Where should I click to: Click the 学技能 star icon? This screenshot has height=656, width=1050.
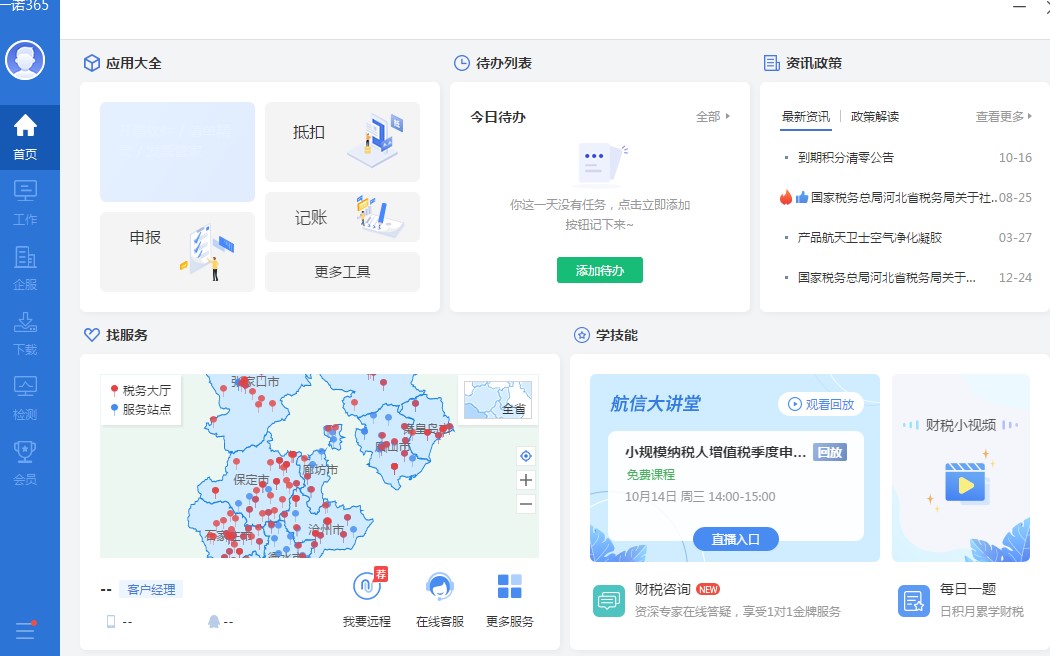[582, 335]
